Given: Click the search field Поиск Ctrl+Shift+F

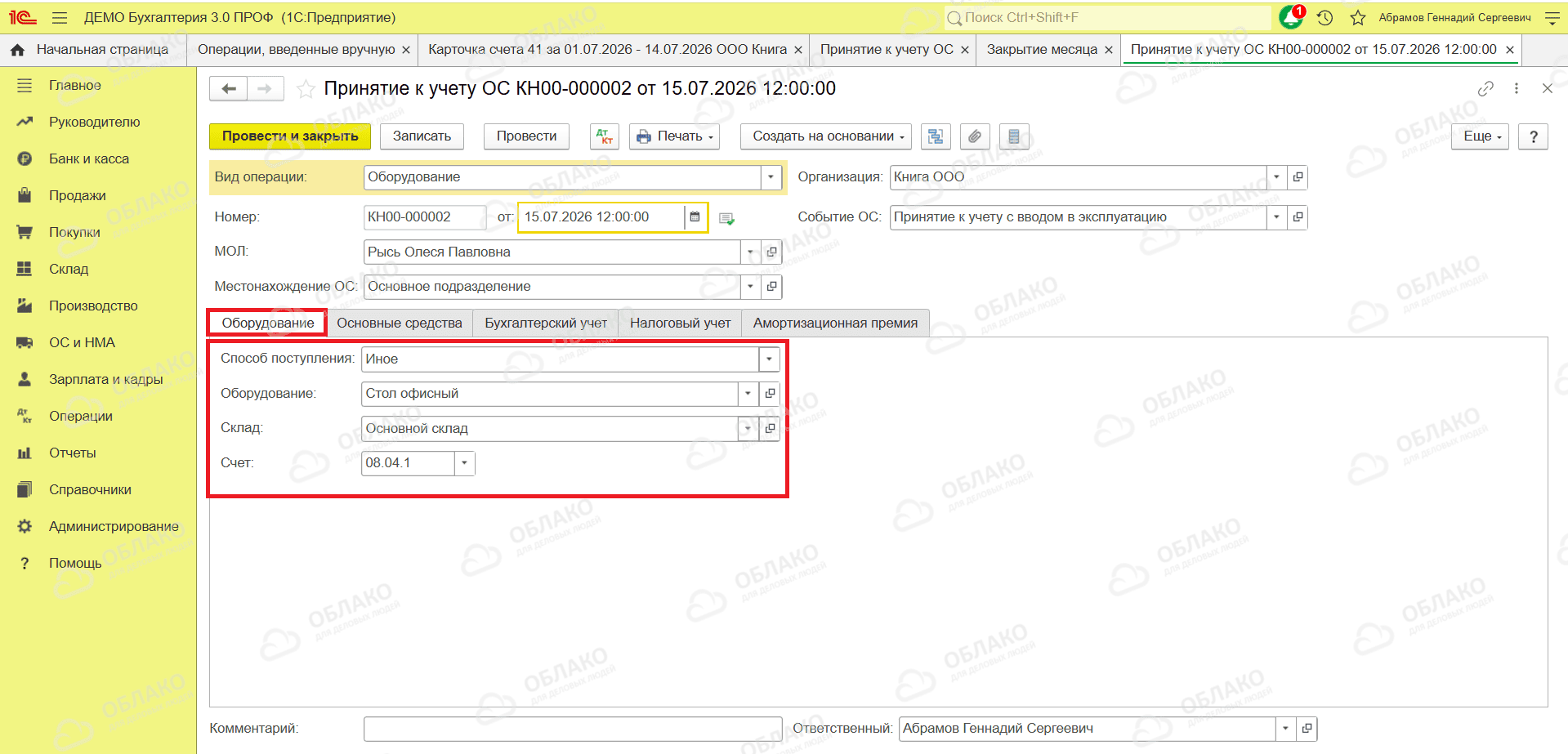Looking at the screenshot, I should pyautogui.click(x=1108, y=17).
